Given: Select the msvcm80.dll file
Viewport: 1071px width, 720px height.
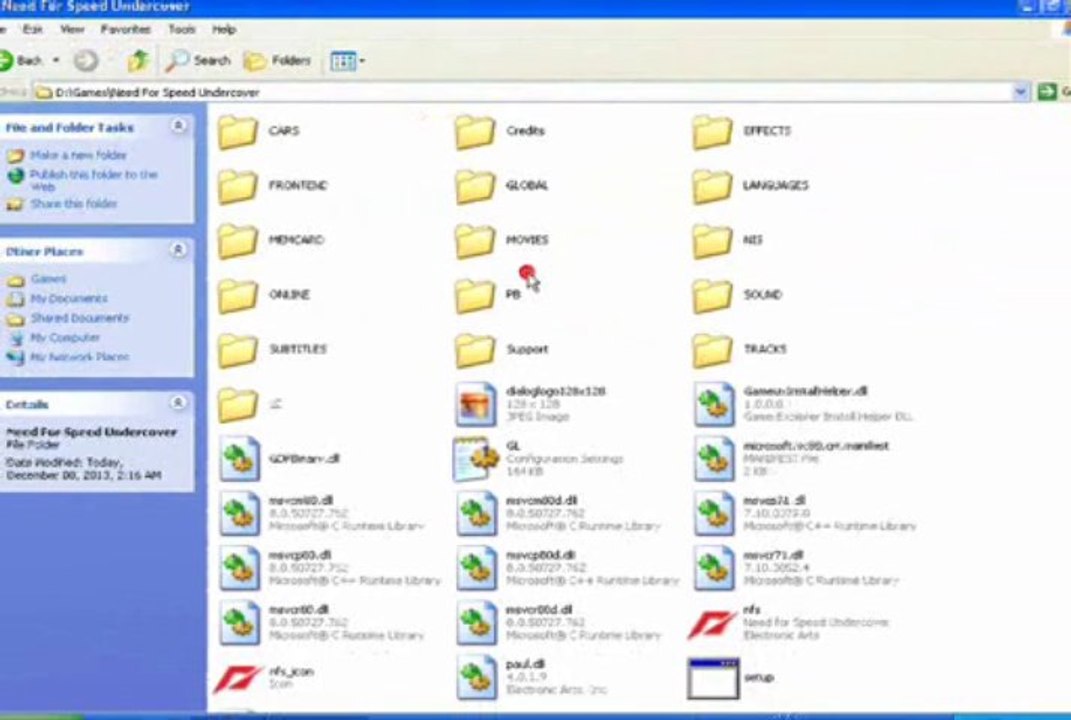Looking at the screenshot, I should [322, 513].
